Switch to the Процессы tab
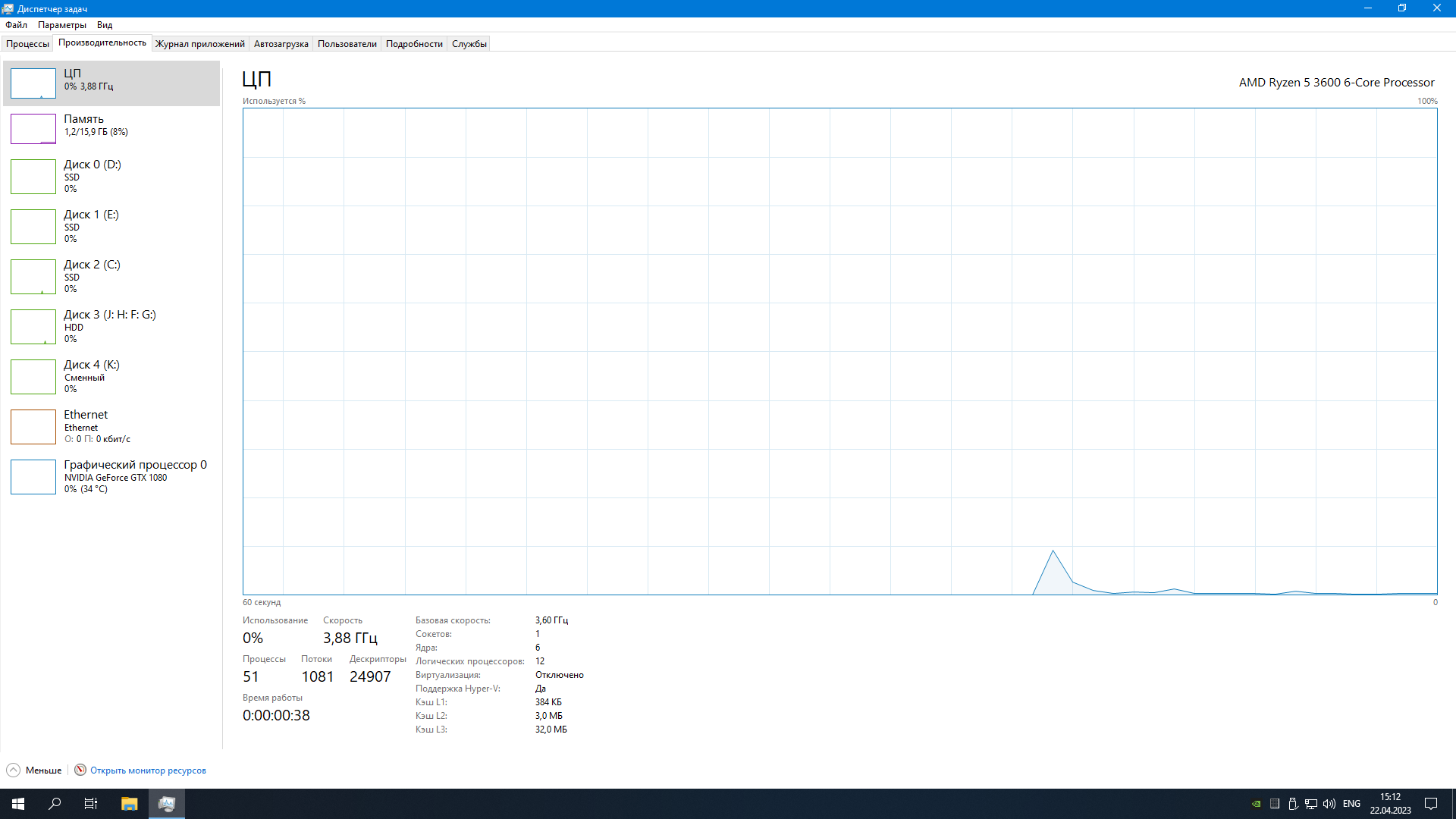This screenshot has height=819, width=1456. tap(27, 44)
